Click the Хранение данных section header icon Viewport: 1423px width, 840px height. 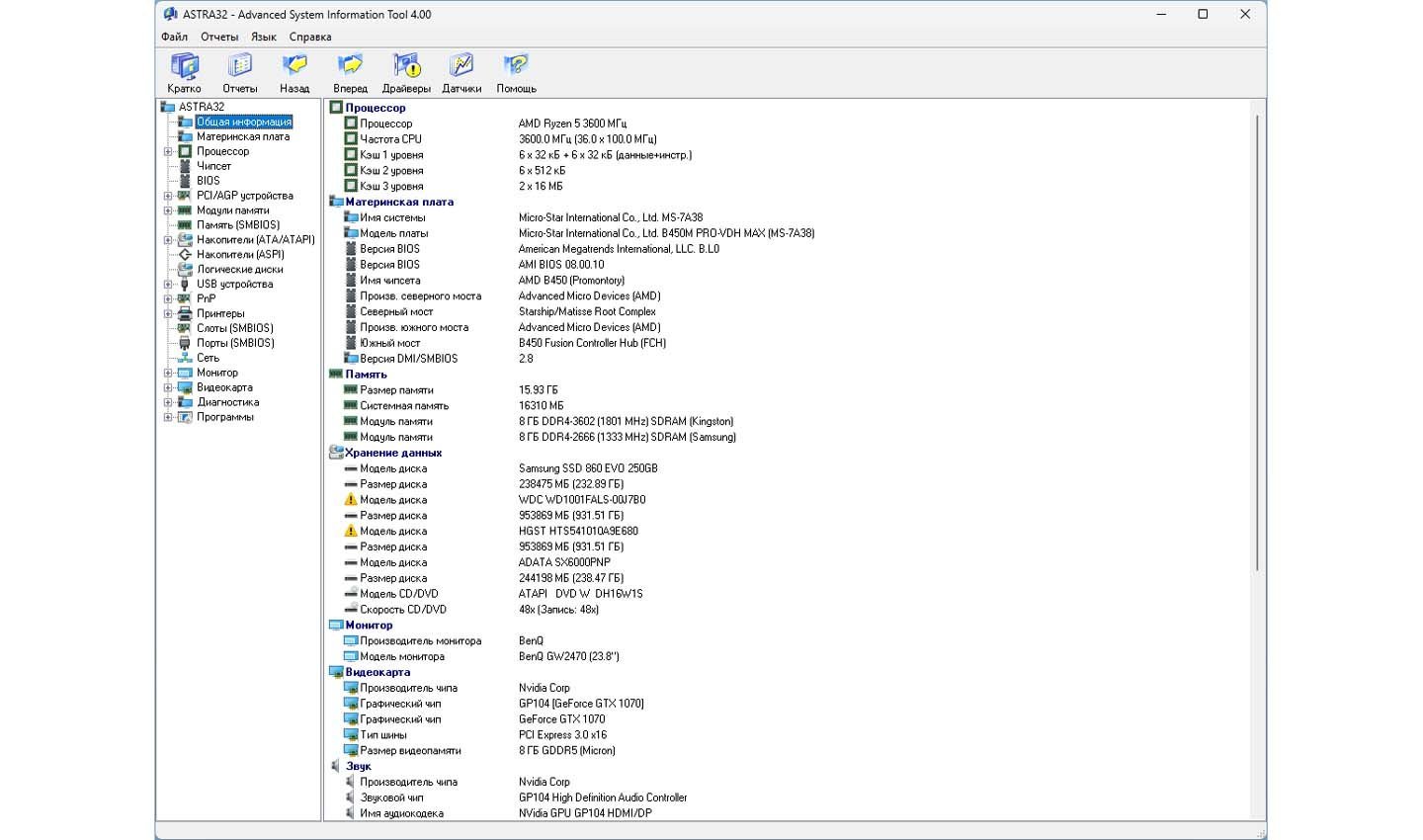coord(335,453)
